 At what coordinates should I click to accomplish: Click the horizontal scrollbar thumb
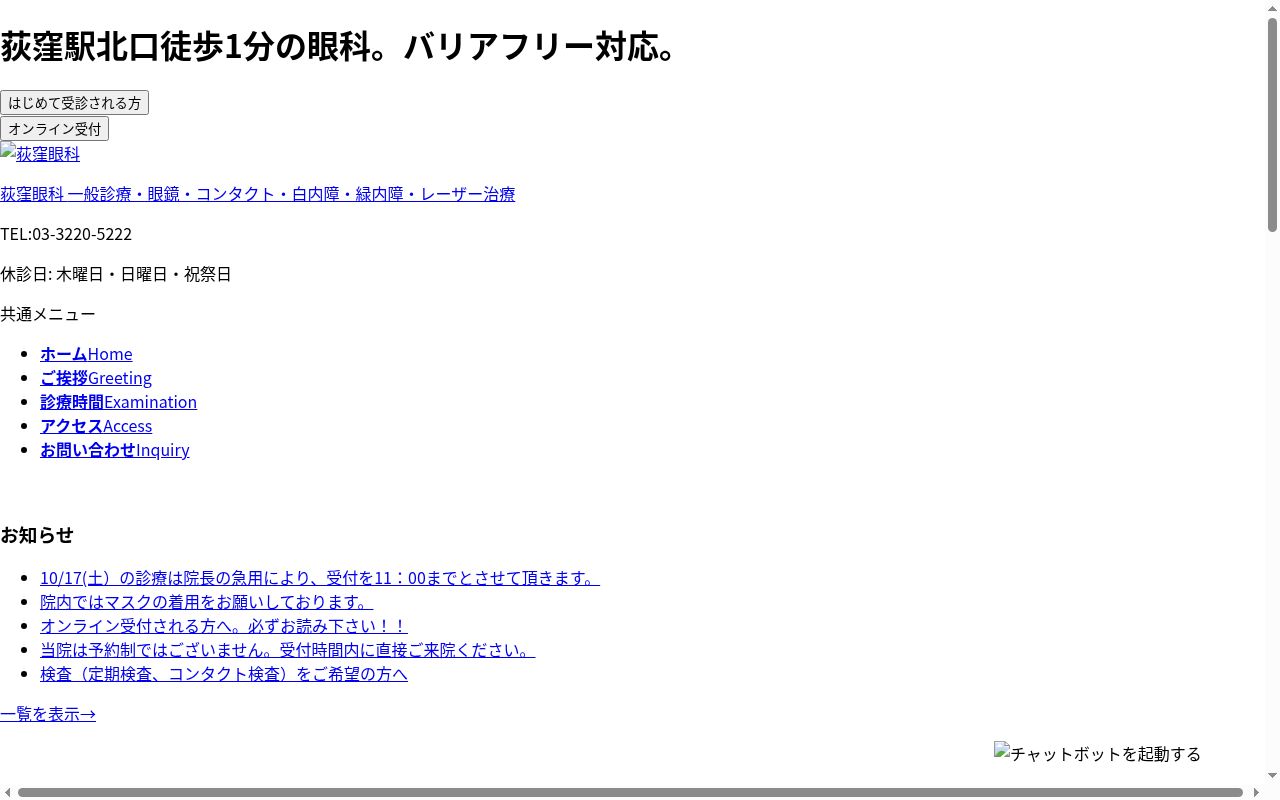coord(630,792)
